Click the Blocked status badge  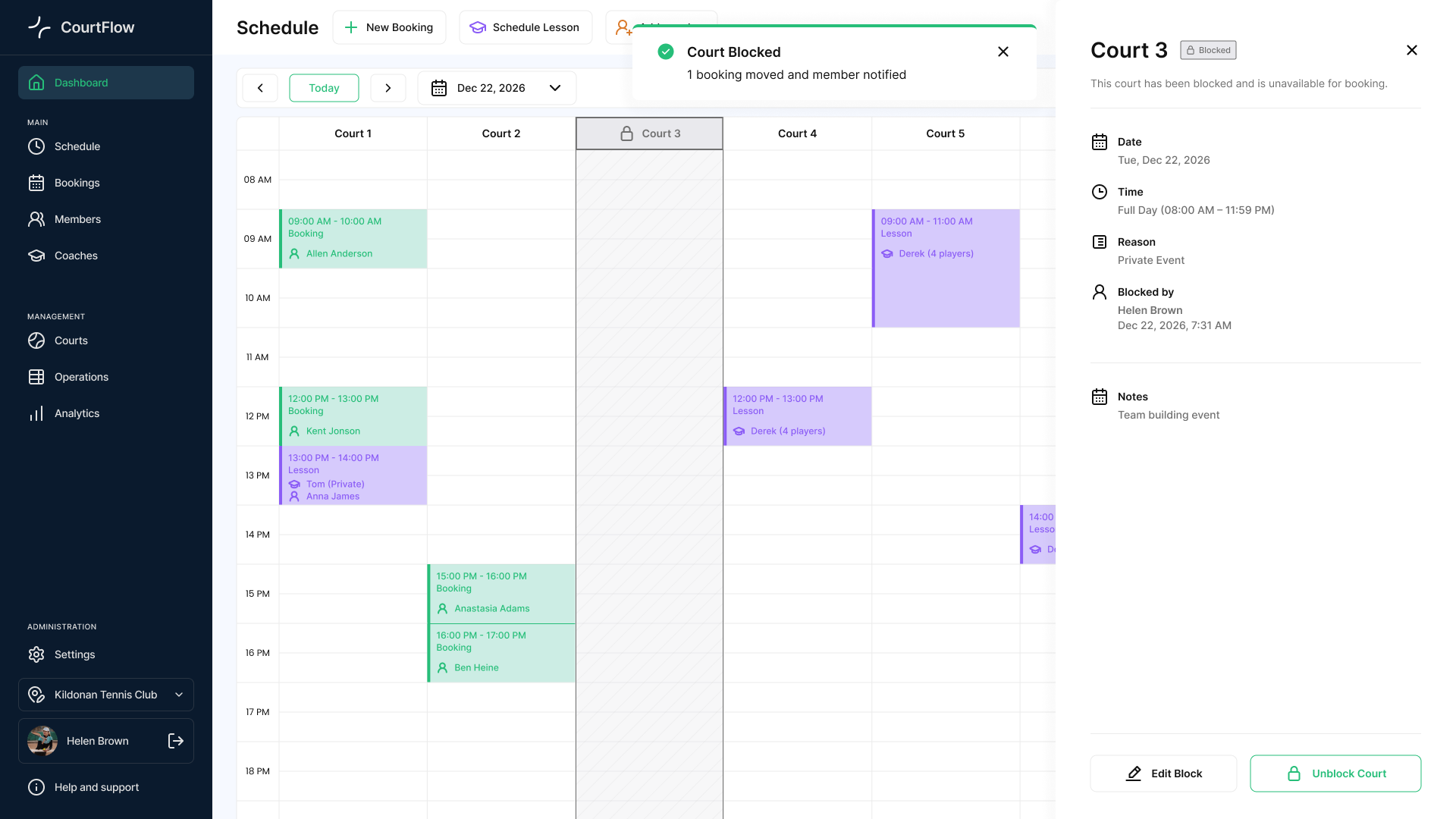[1209, 50]
